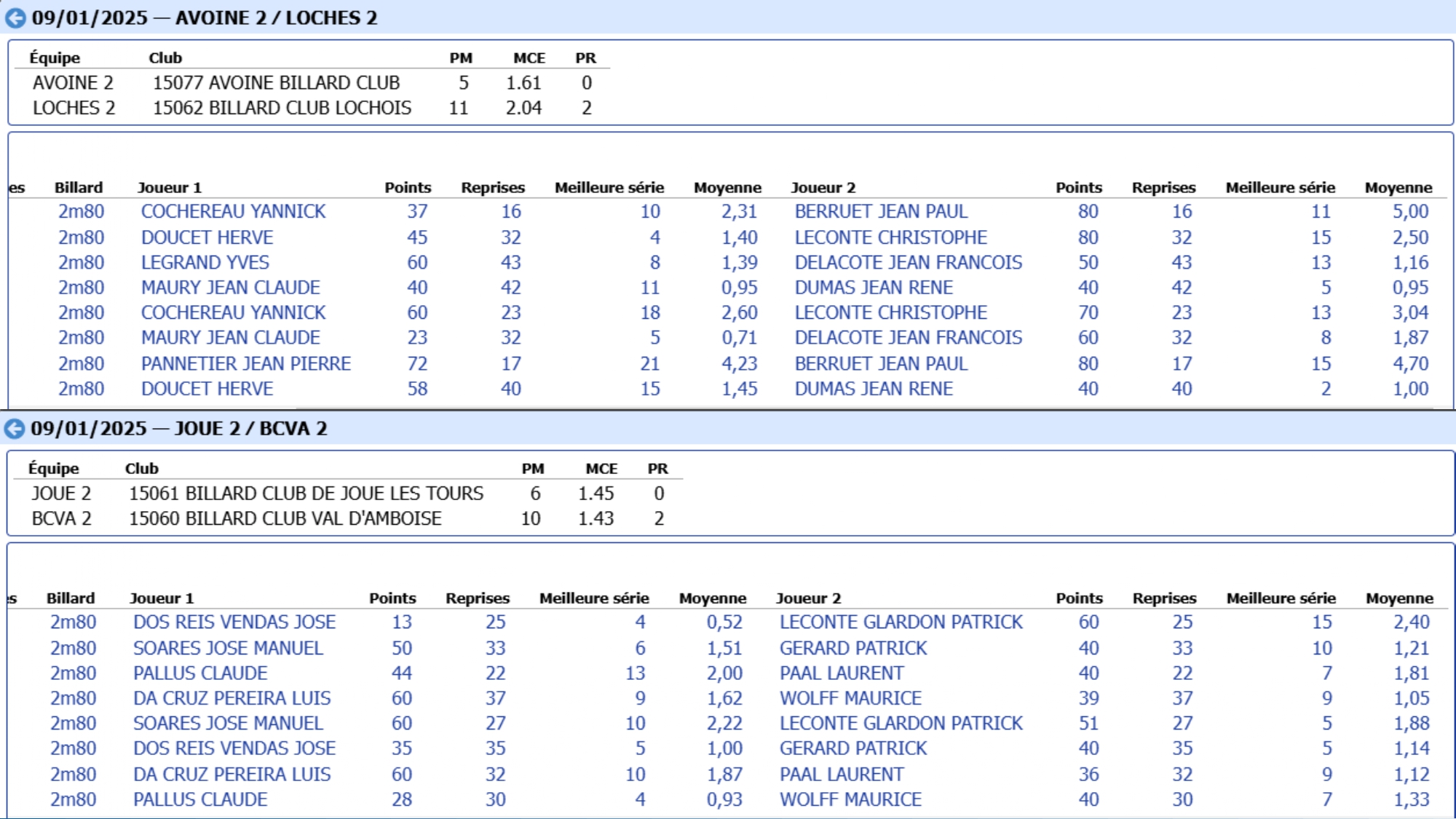
Task: Click team name LOCHES 2 in first table
Action: click(x=74, y=108)
